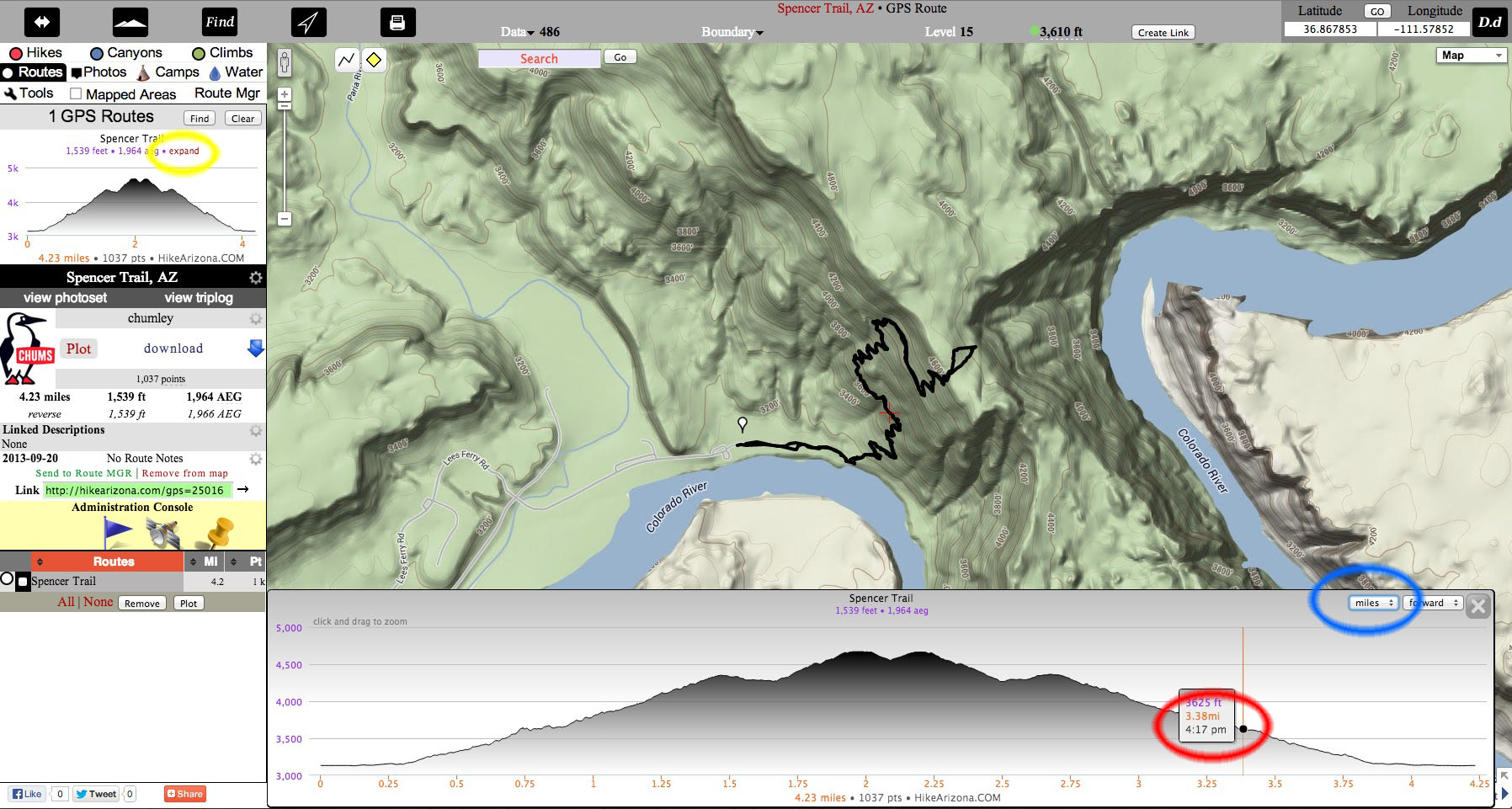The image size is (1512, 809).
Task: Open the Route Mgr menu item
Action: click(x=226, y=93)
